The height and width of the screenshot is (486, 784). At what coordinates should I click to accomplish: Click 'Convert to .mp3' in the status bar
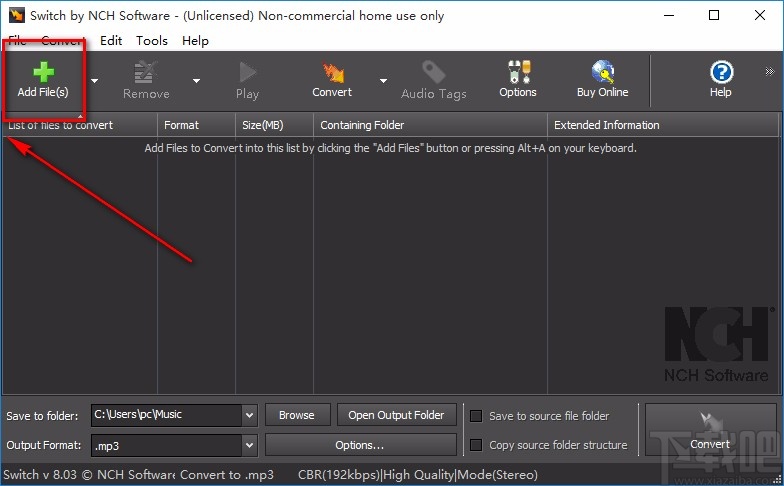pos(227,474)
